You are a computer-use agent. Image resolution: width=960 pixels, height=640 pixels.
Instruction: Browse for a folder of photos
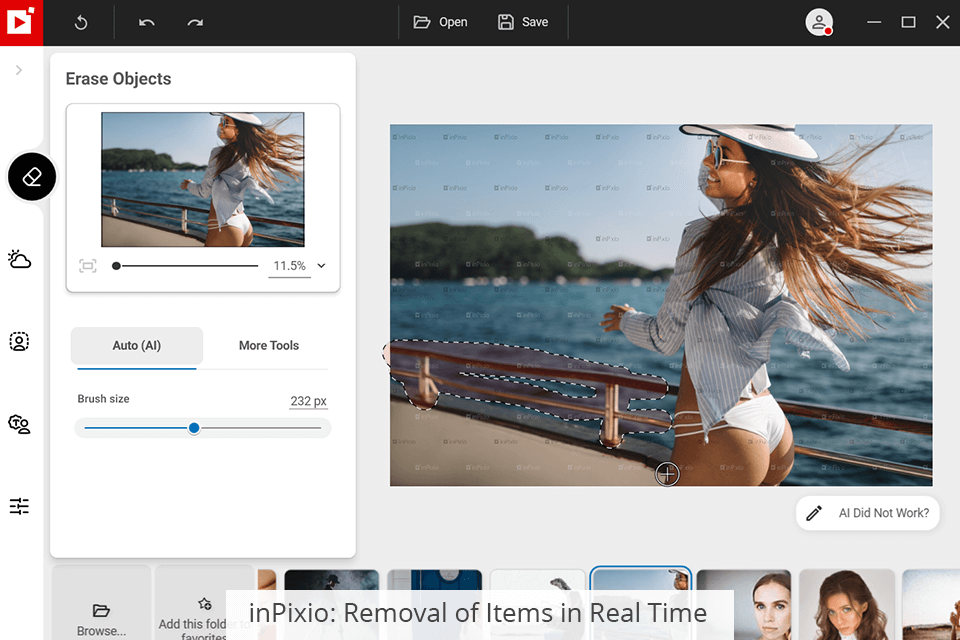tap(101, 618)
